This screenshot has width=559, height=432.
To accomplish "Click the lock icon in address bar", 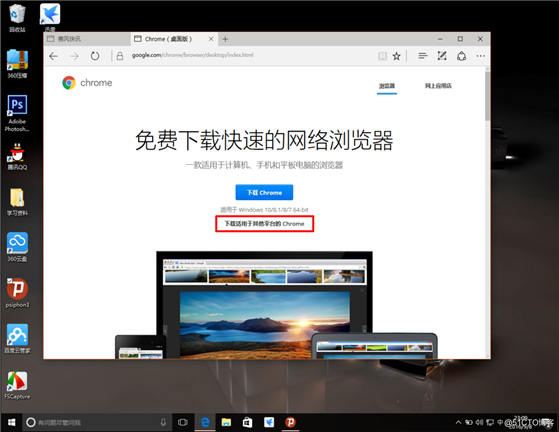I will (120, 56).
